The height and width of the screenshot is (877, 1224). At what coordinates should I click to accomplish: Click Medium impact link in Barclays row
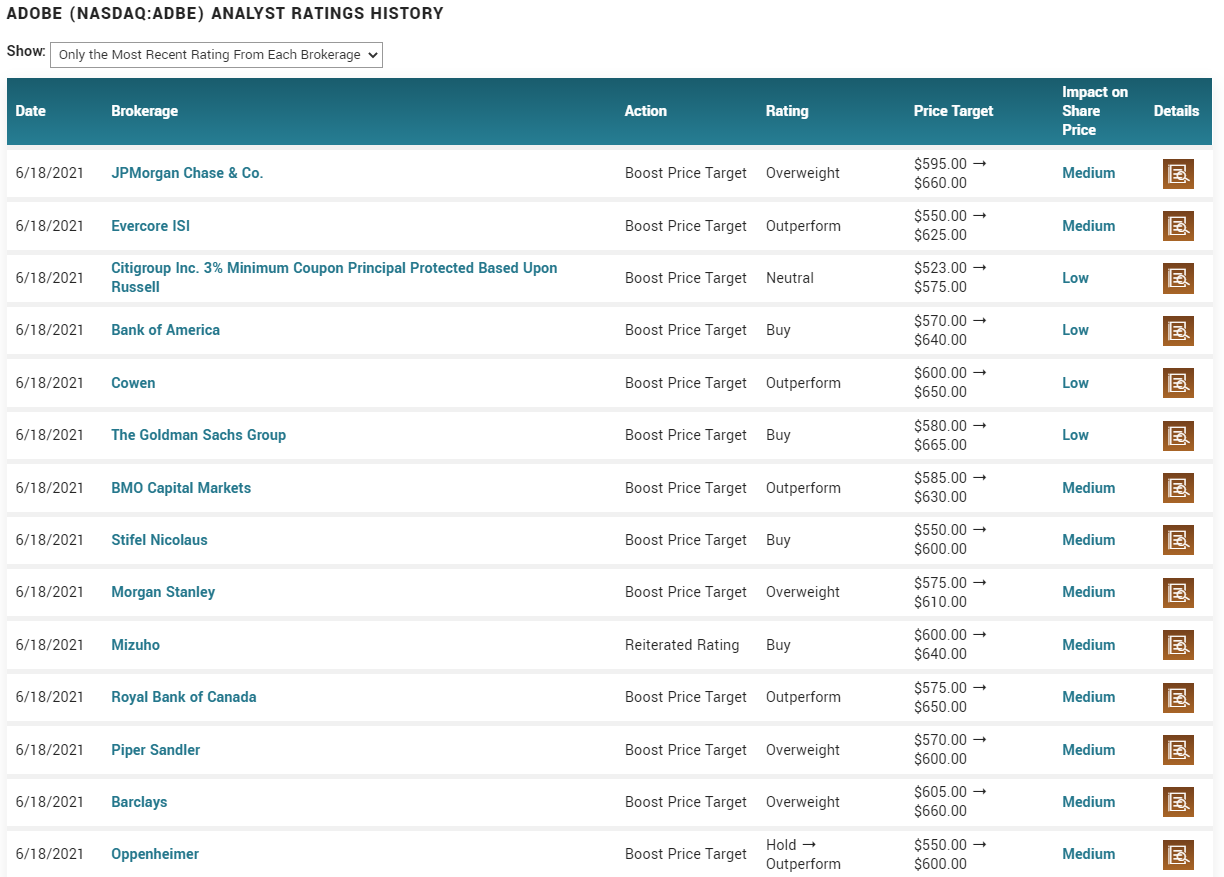[x=1088, y=802]
